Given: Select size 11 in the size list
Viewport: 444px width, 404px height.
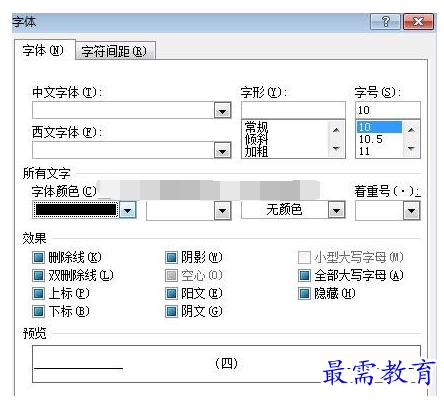Looking at the screenshot, I should click(379, 151).
